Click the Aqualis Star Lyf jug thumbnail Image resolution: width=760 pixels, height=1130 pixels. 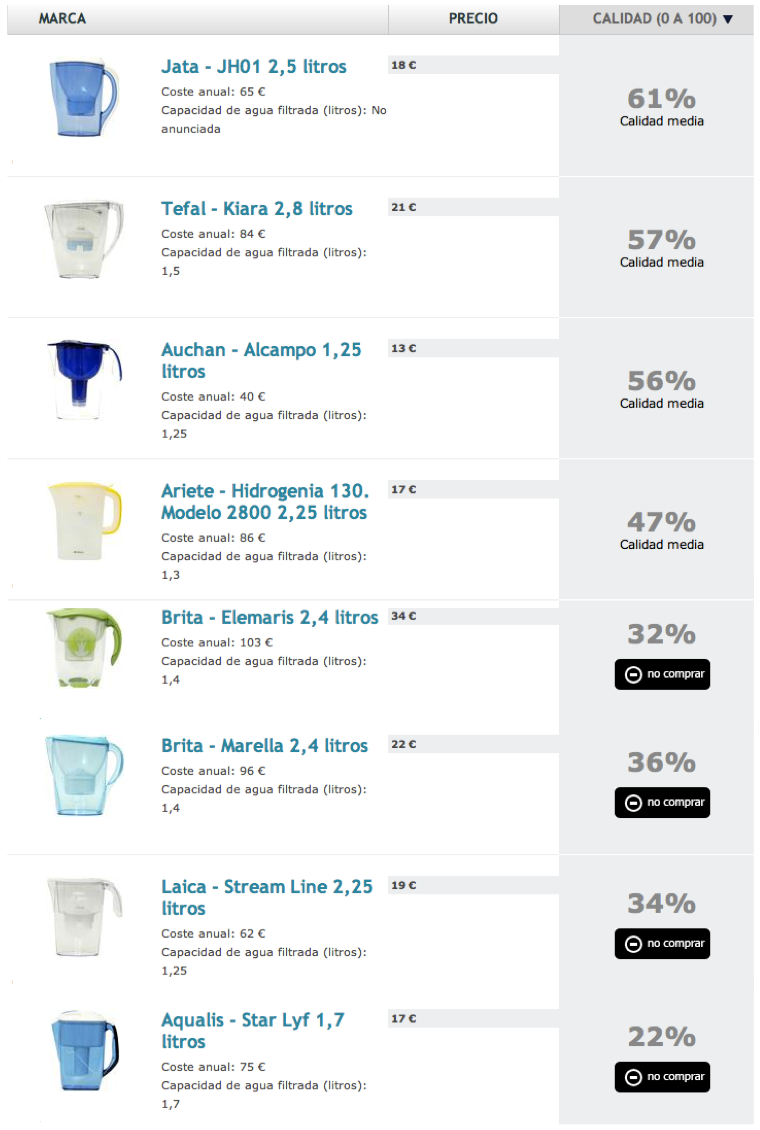click(84, 1050)
